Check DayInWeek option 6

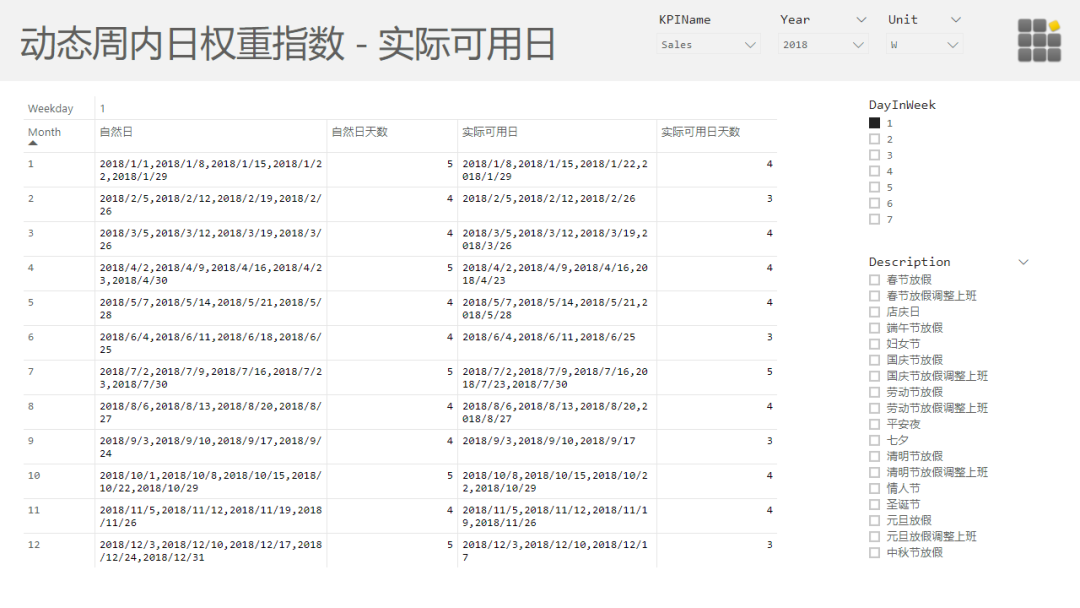tap(875, 203)
